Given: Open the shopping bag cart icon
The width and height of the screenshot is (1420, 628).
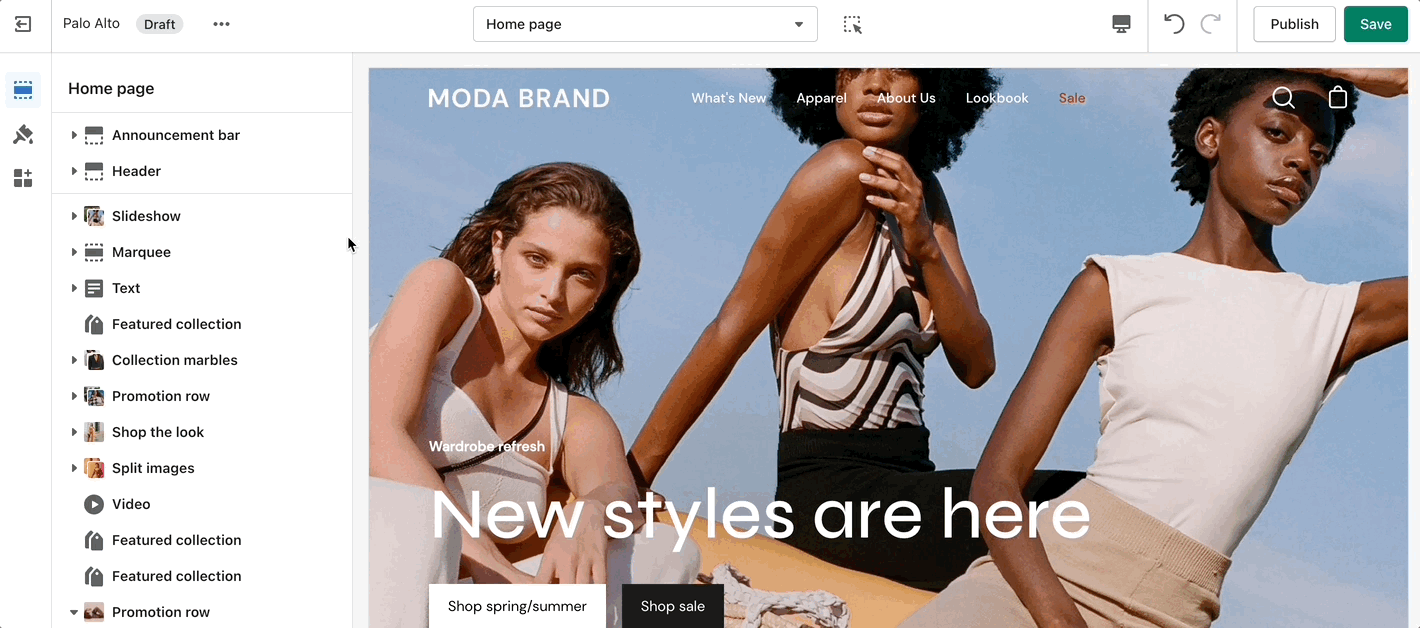Looking at the screenshot, I should [1338, 97].
